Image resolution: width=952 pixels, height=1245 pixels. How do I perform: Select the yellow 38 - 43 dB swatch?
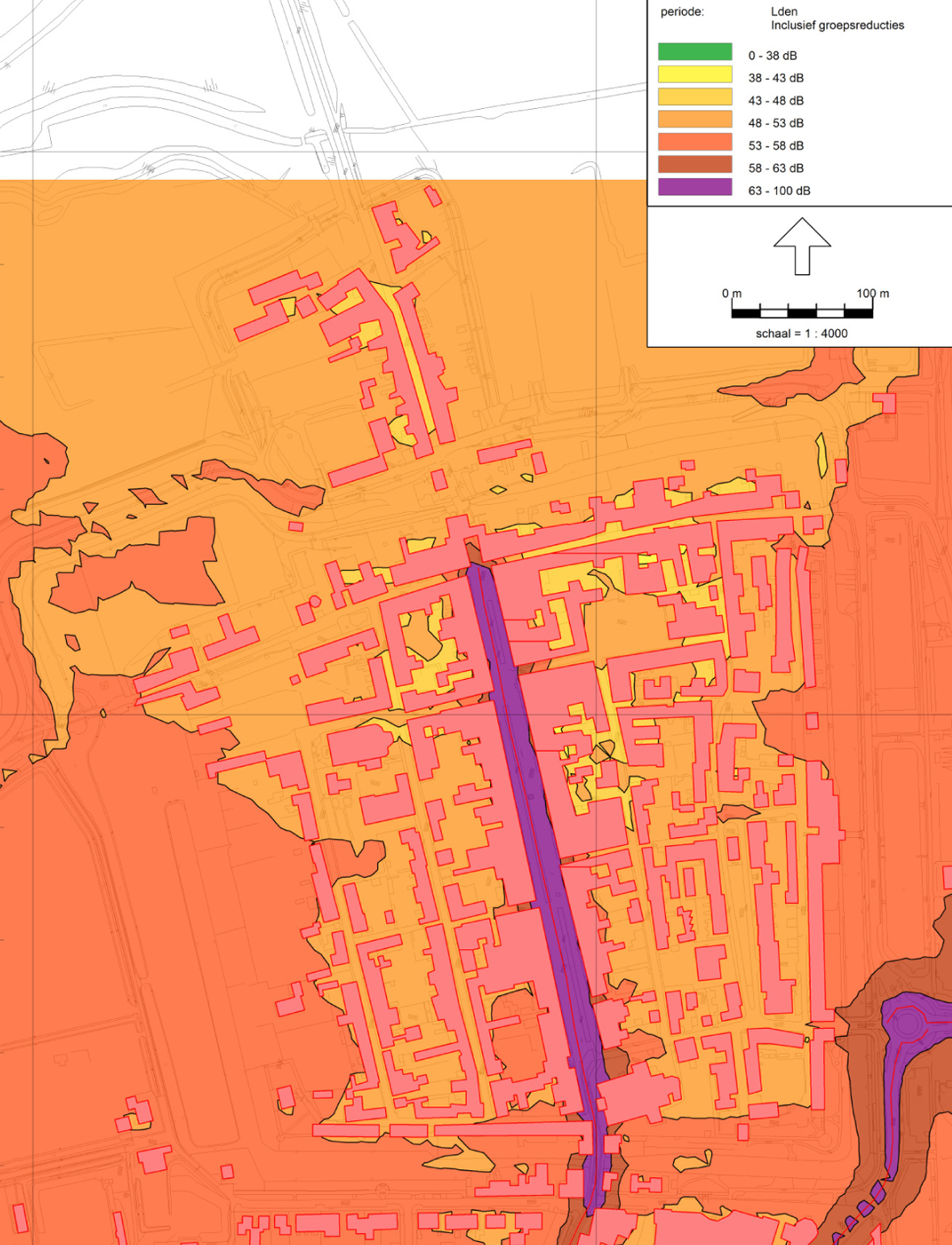(x=695, y=75)
